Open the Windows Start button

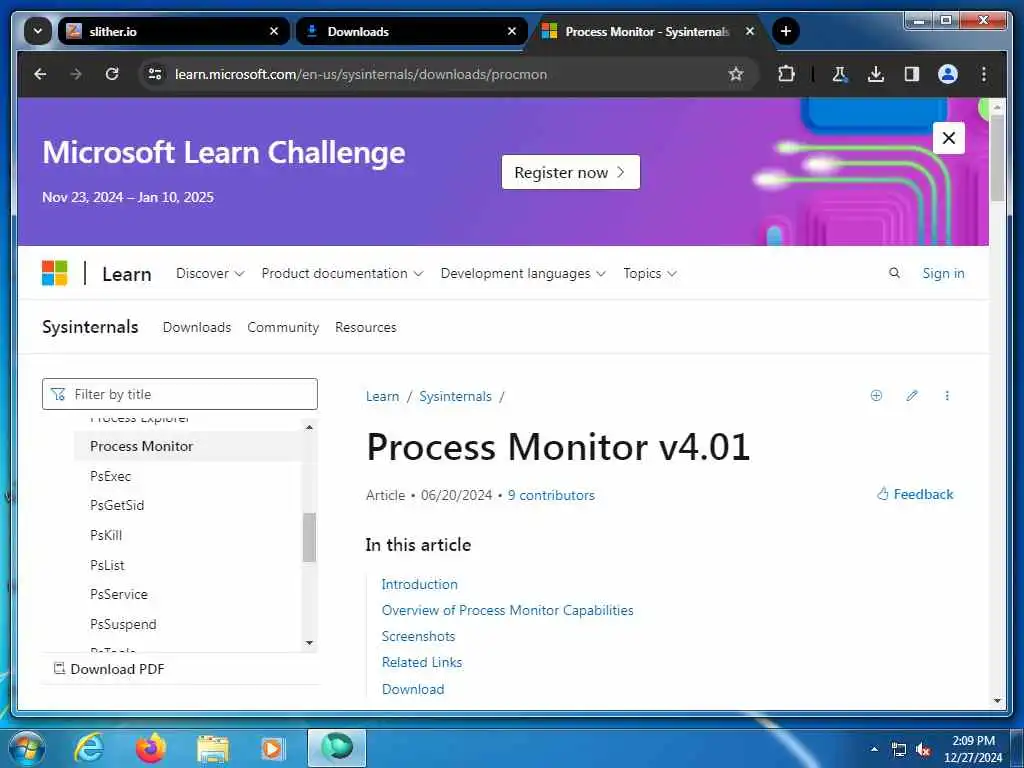27,748
